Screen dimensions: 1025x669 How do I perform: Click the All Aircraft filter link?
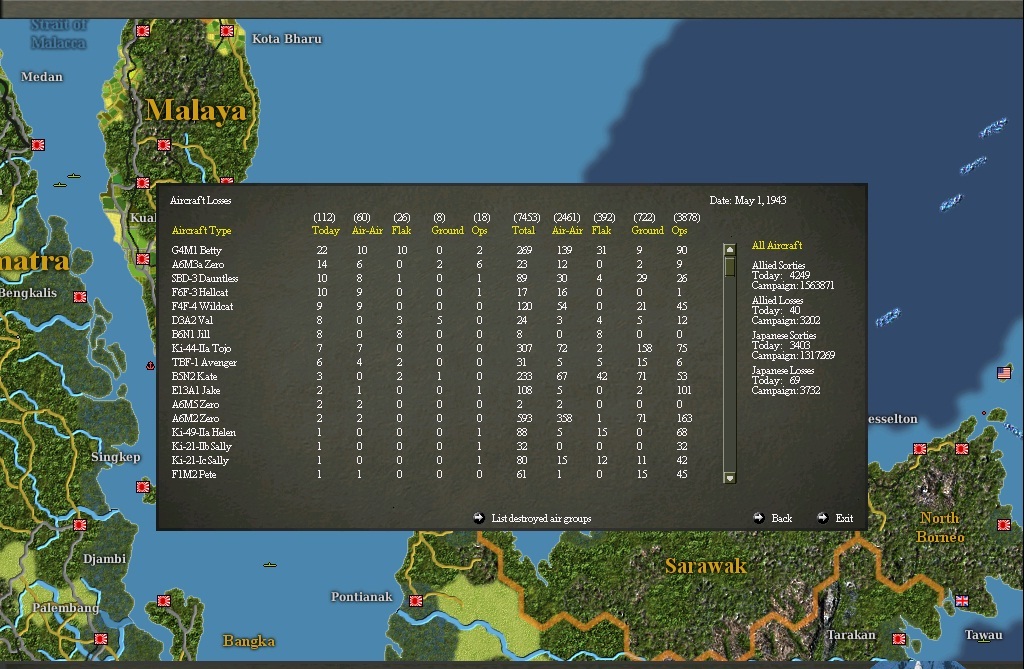777,245
